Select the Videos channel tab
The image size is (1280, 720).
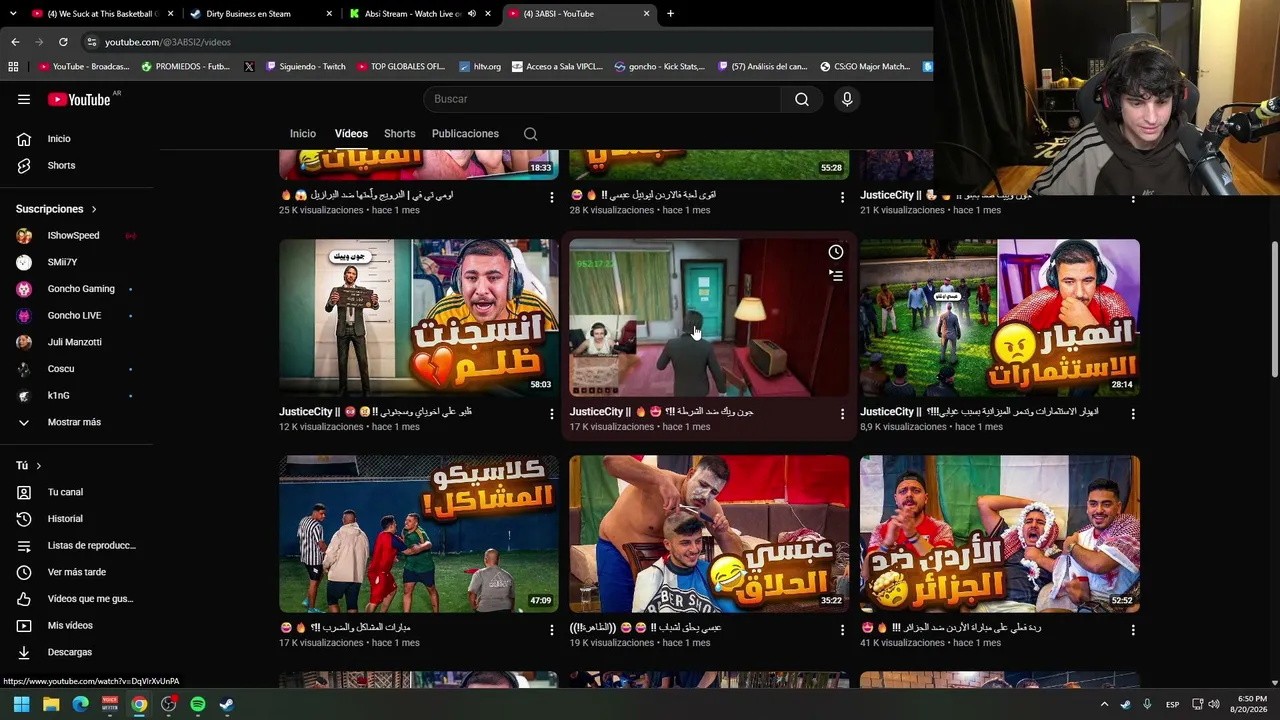coord(351,134)
